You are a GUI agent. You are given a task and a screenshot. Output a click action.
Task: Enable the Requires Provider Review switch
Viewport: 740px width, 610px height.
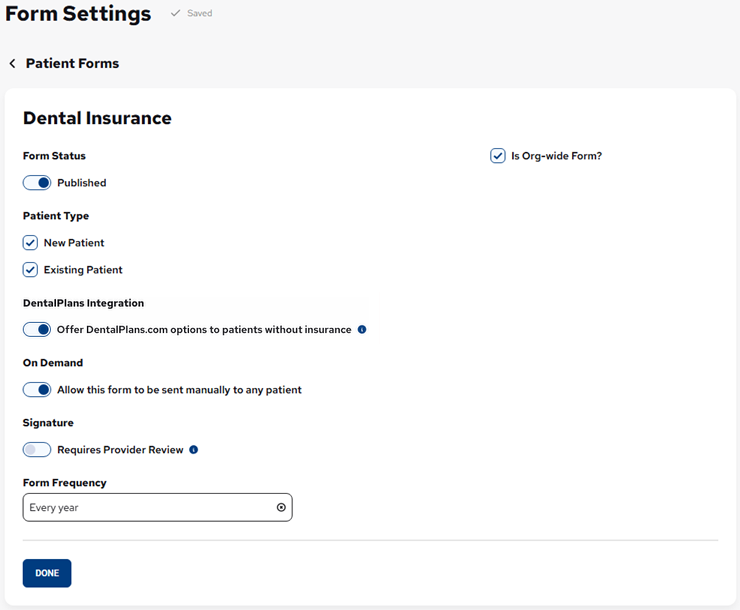point(37,450)
